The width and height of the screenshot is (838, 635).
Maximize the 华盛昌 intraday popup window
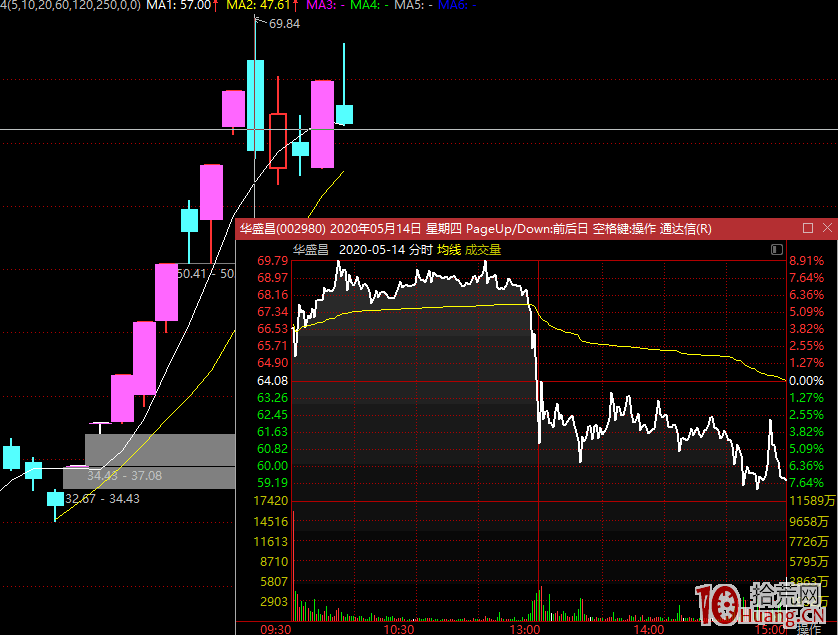[x=808, y=228]
